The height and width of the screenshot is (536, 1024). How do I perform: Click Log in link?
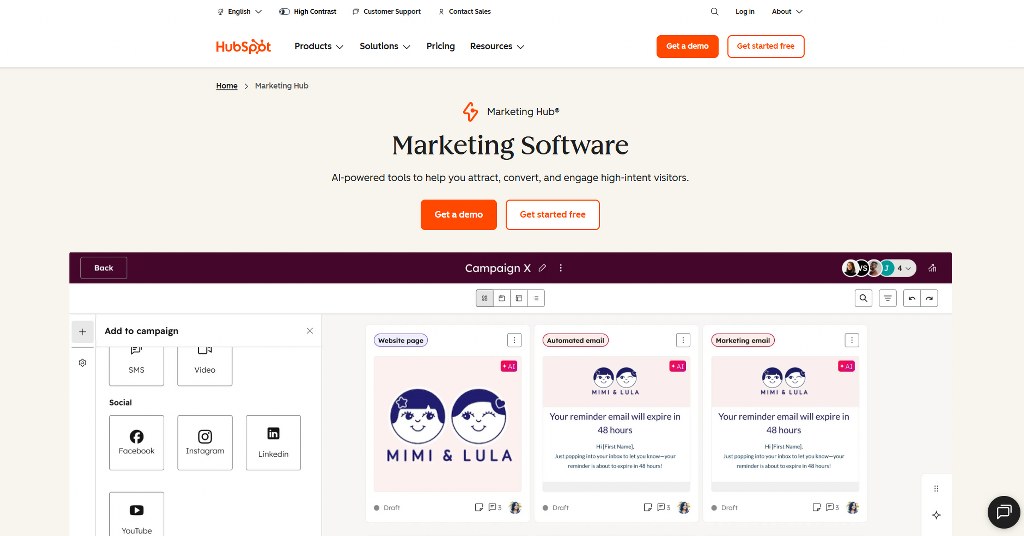tap(744, 12)
